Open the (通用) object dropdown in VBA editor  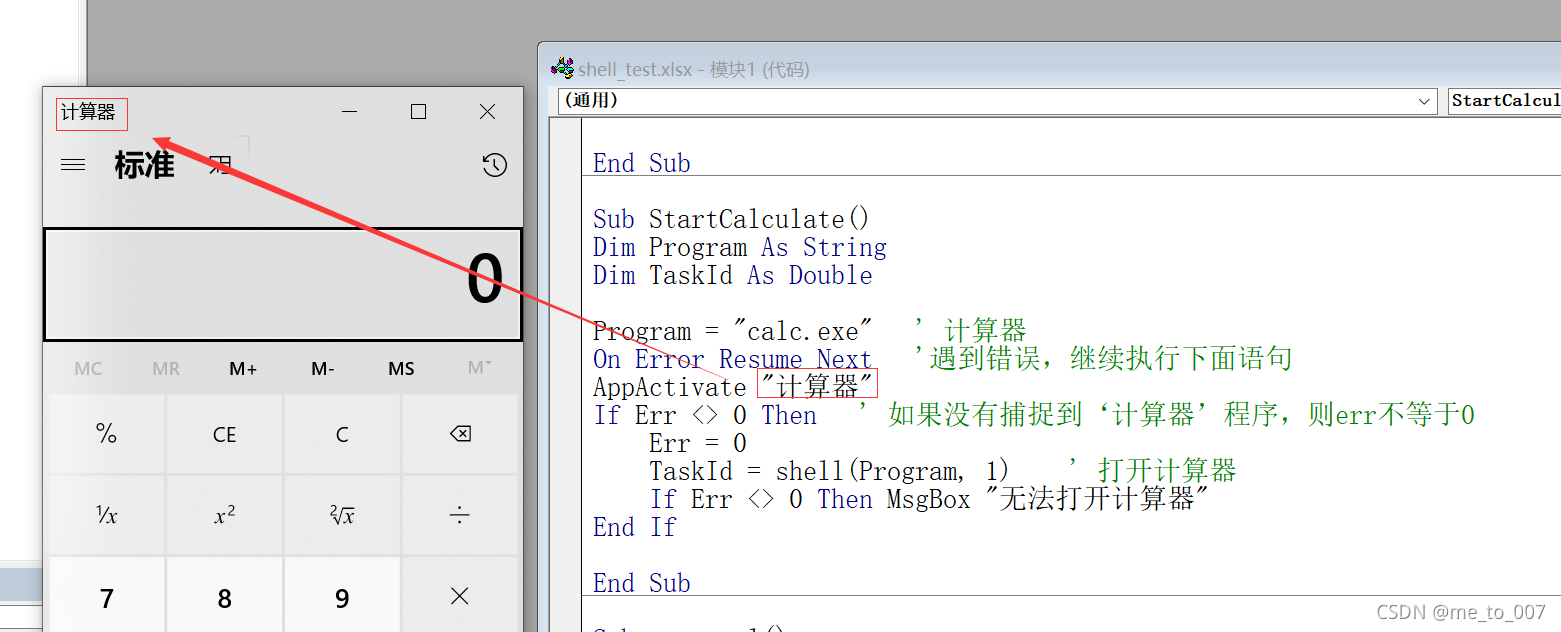coord(998,100)
